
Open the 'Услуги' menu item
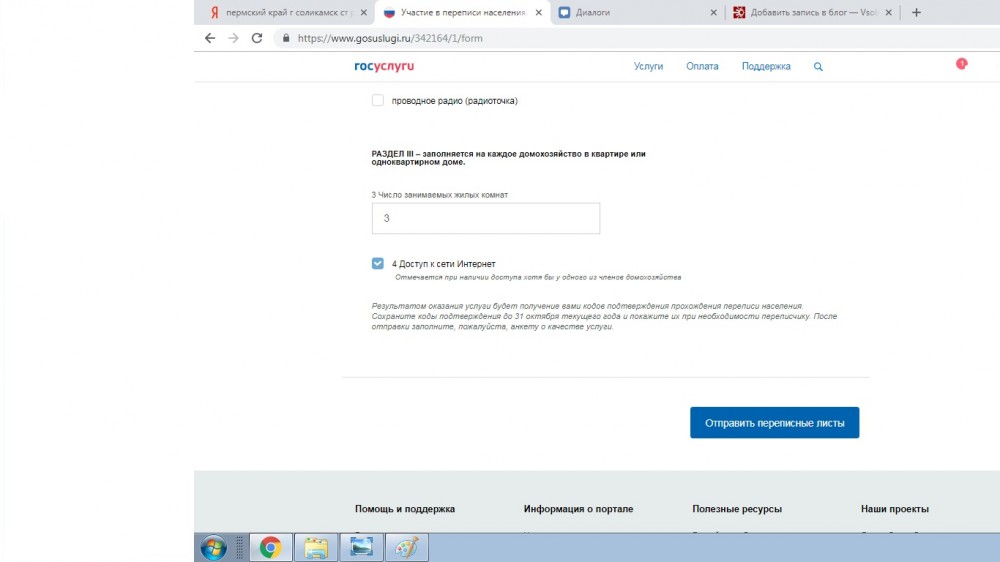click(648, 67)
